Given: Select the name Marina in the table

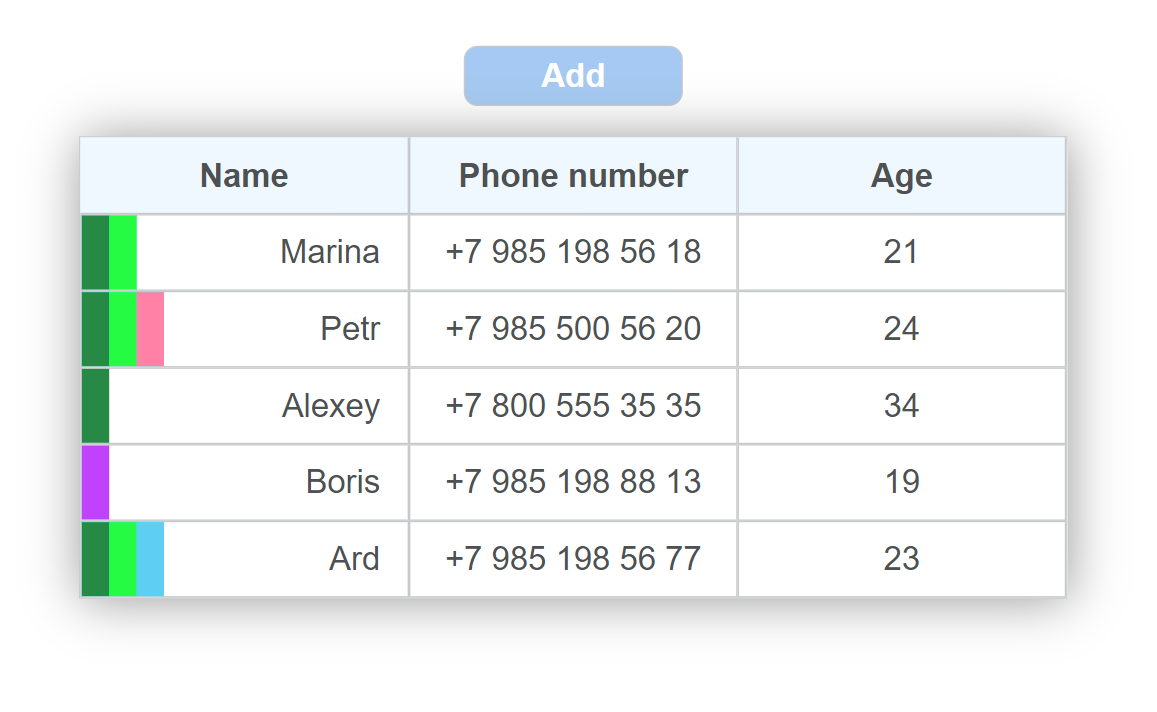Looking at the screenshot, I should [330, 252].
